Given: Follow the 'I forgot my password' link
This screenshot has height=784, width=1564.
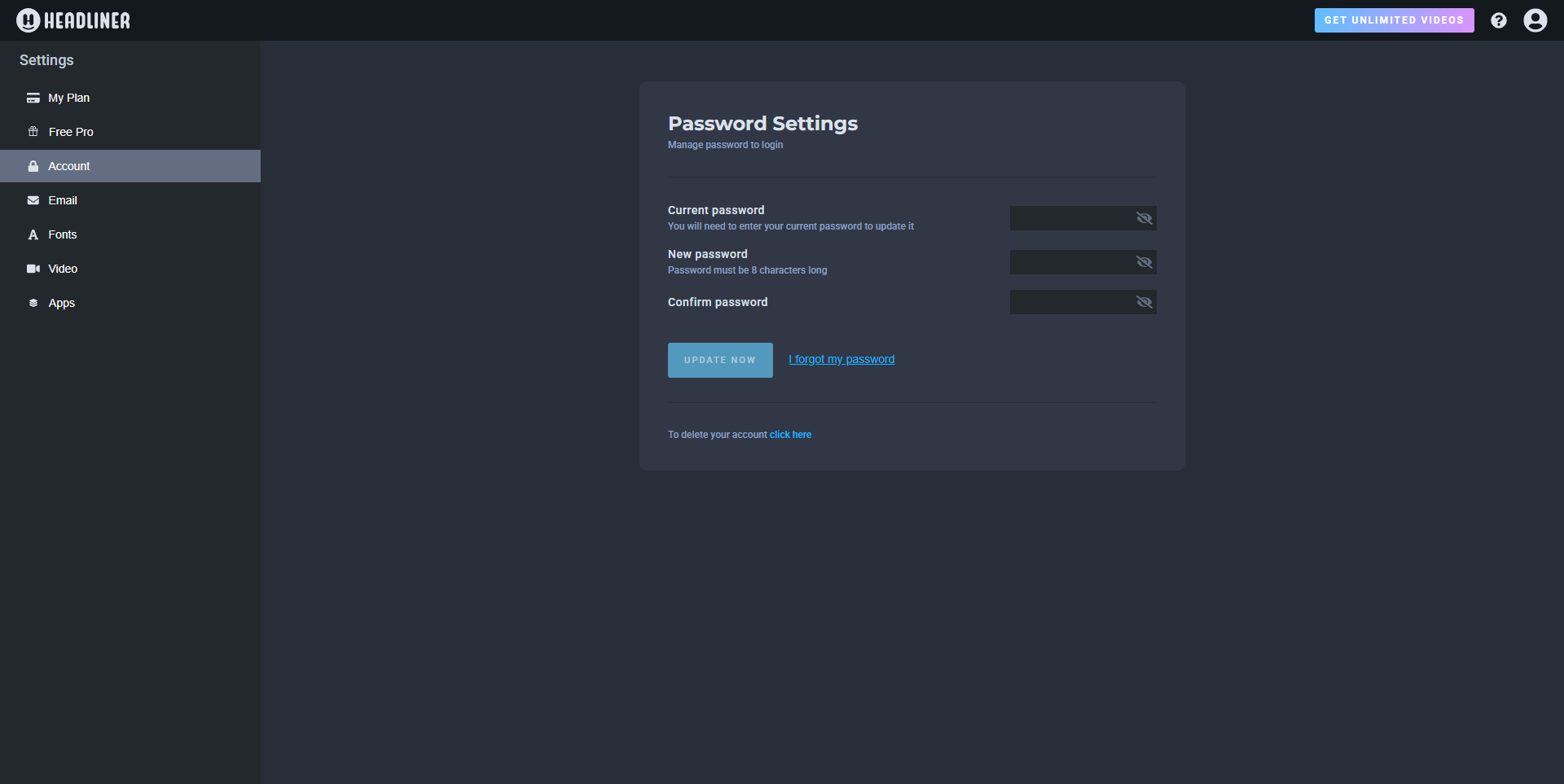Looking at the screenshot, I should [841, 359].
